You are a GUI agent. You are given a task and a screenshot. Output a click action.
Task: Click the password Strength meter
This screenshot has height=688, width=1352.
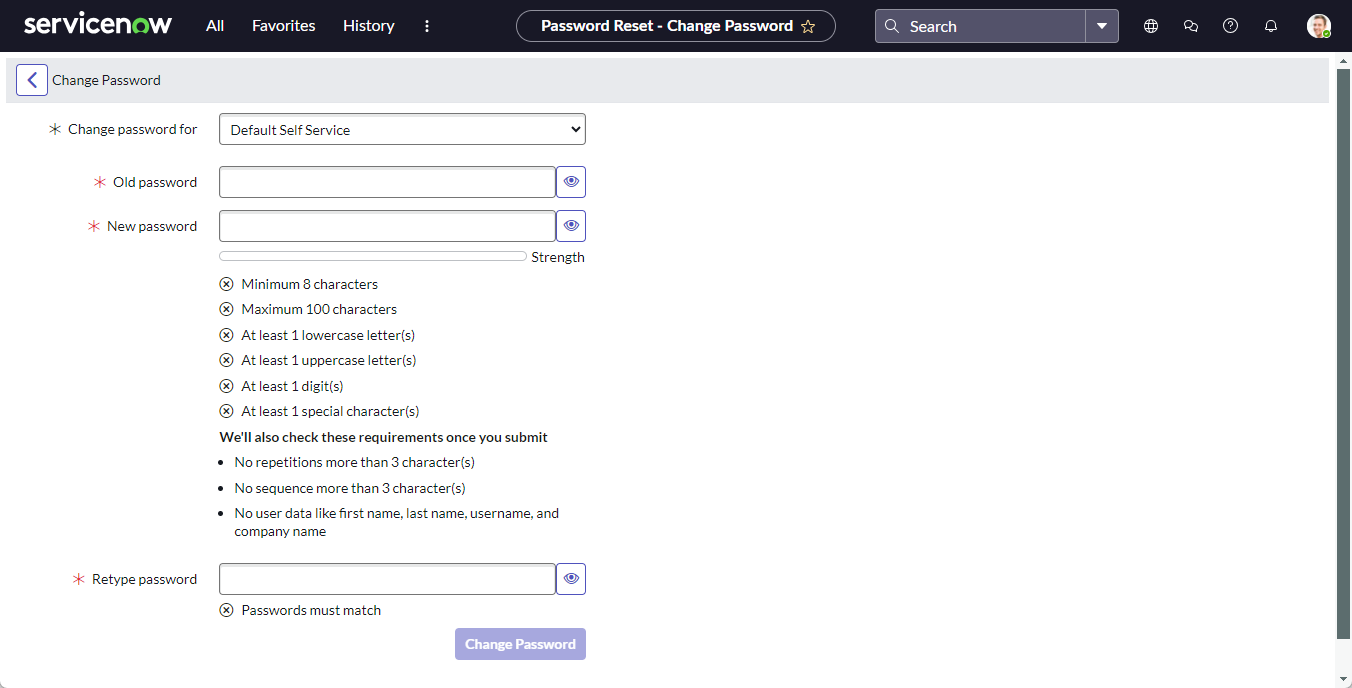(371, 256)
